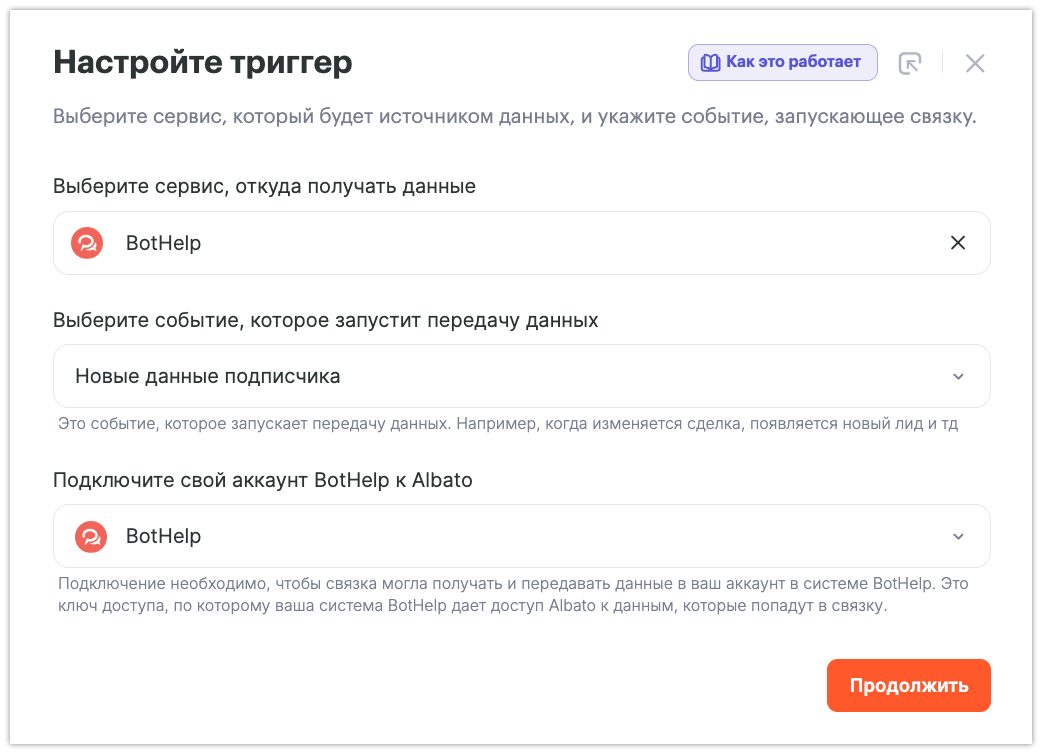The height and width of the screenshot is (754, 1042).
Task: Expand the event dropdown chevron
Action: (958, 377)
